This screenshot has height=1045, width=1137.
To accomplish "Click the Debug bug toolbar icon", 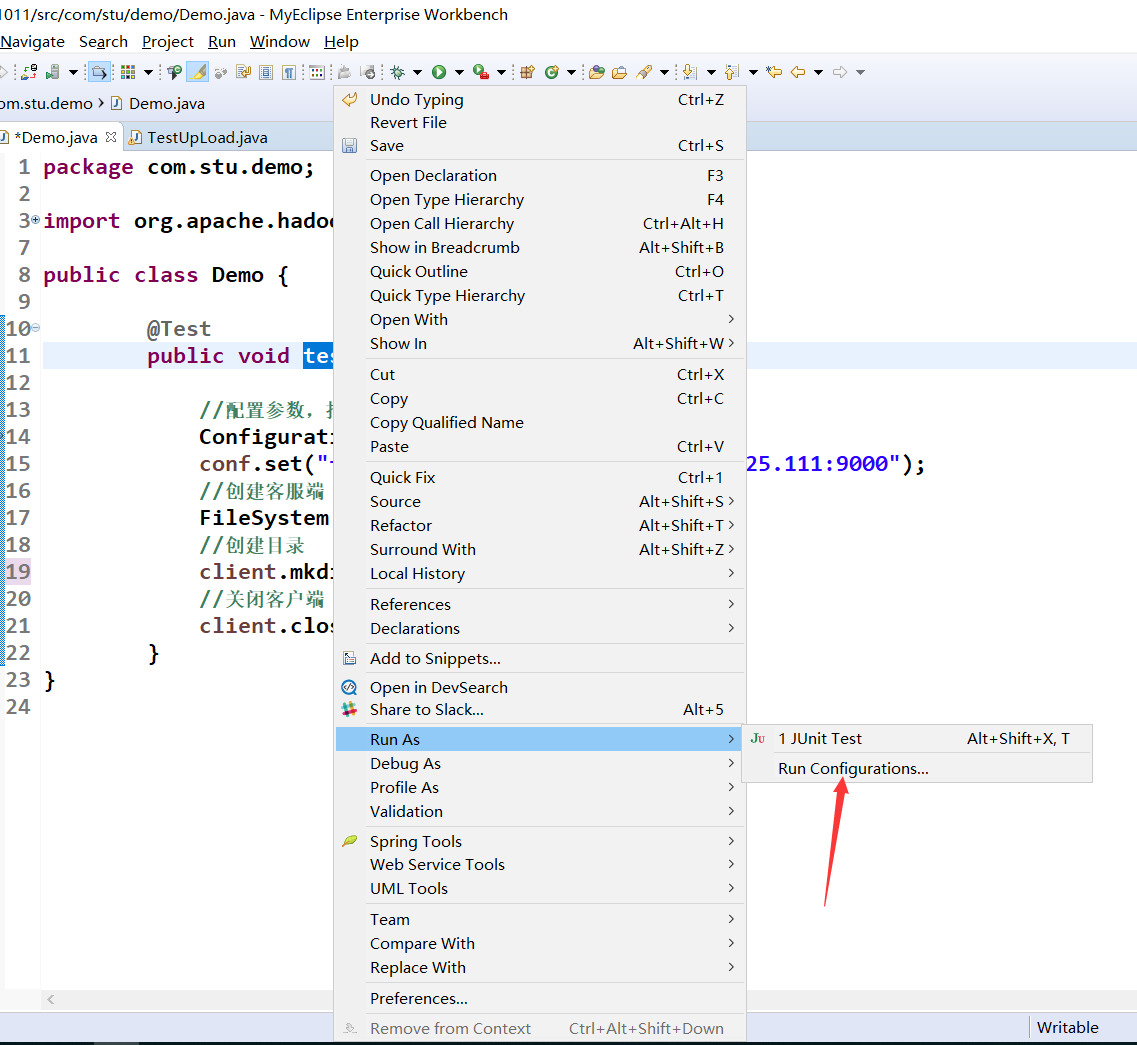I will (x=397, y=72).
